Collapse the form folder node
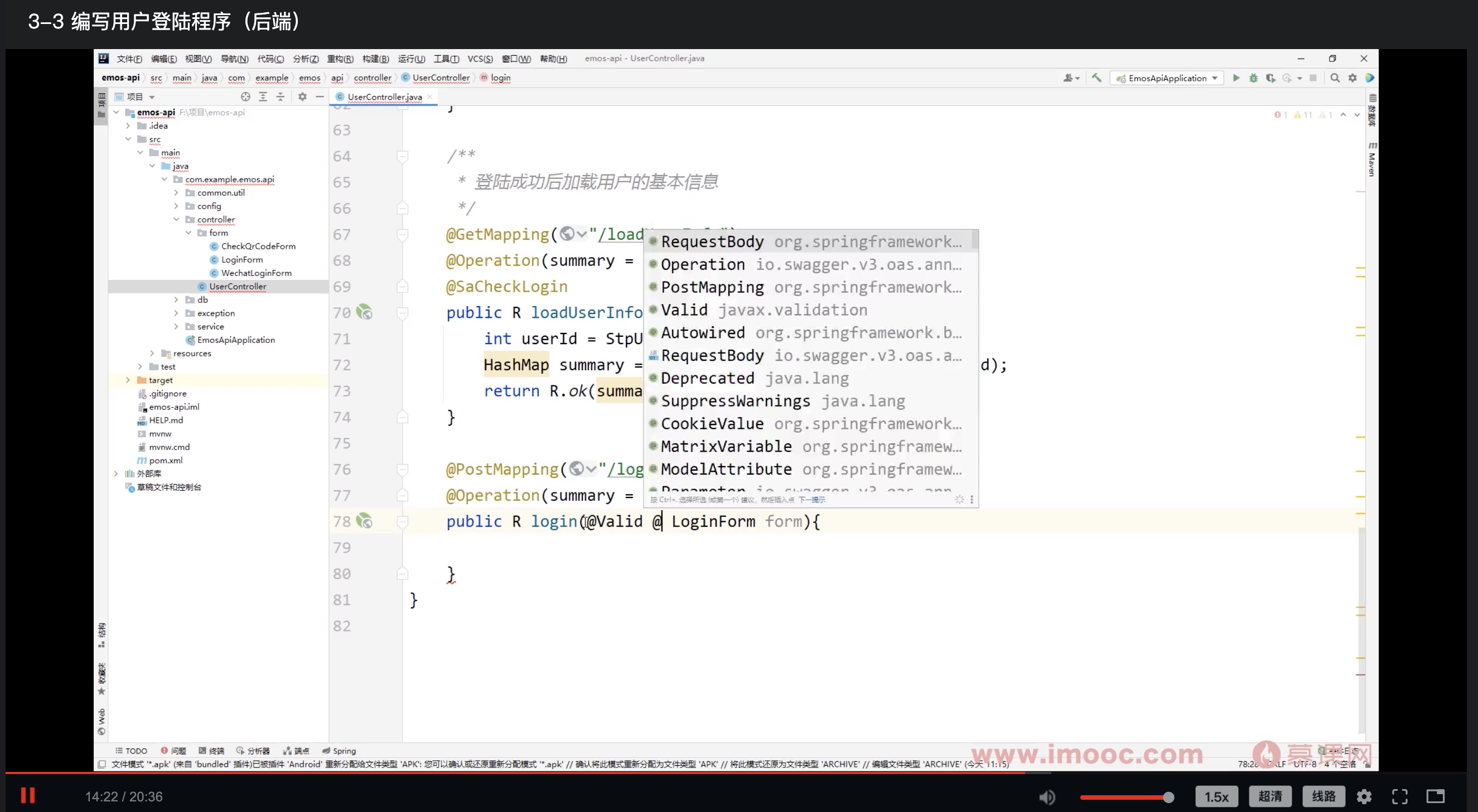 188,233
